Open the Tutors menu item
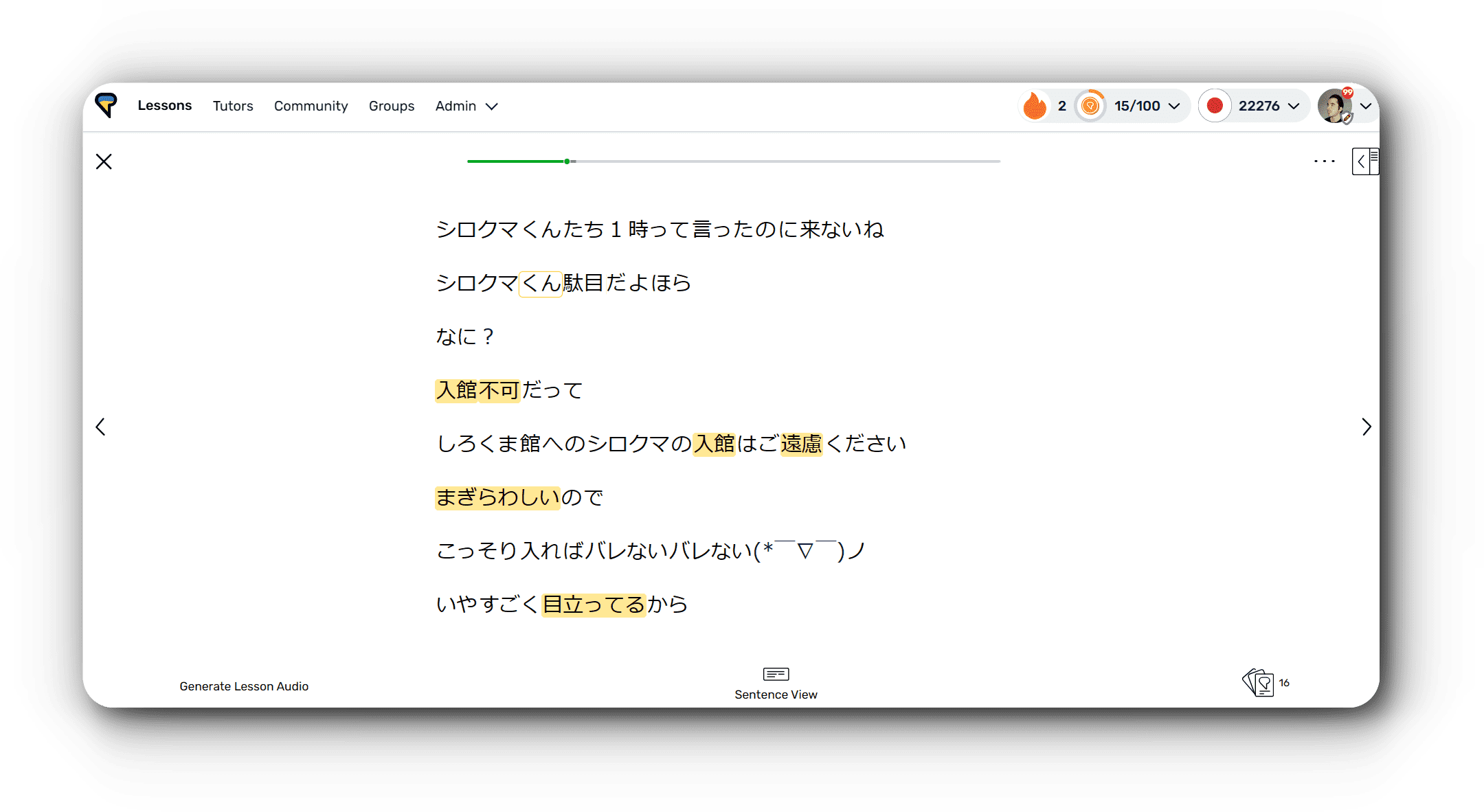The image size is (1484, 812). 233,106
